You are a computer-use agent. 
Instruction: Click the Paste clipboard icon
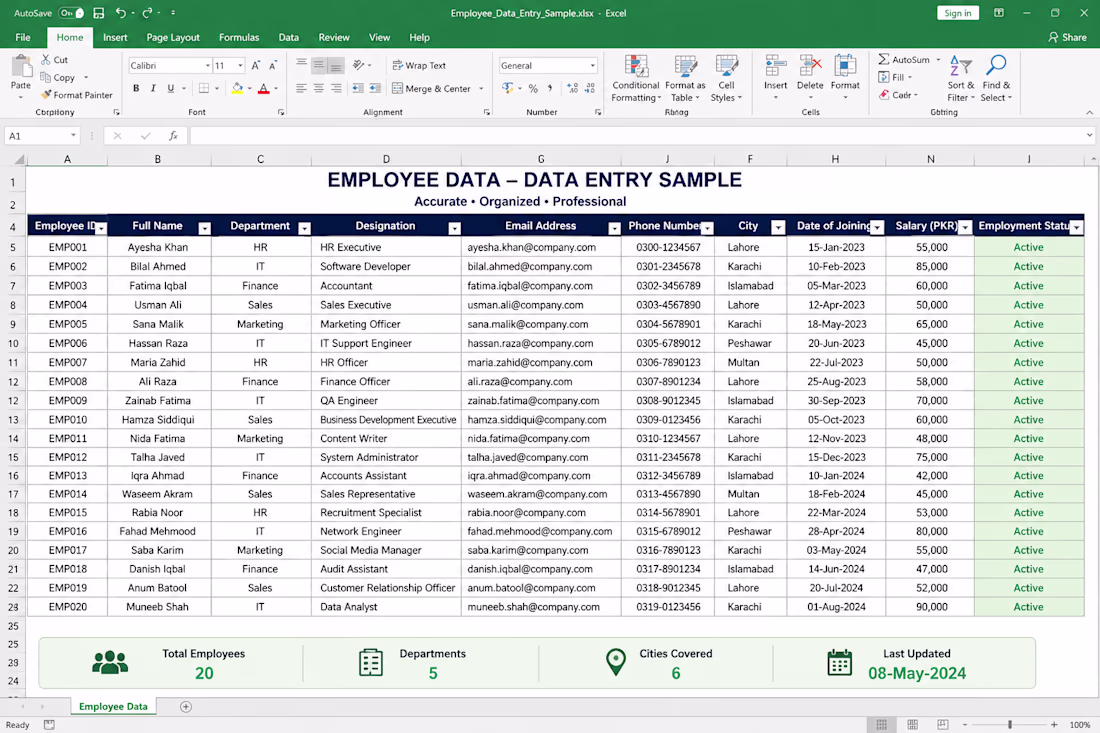[21, 67]
